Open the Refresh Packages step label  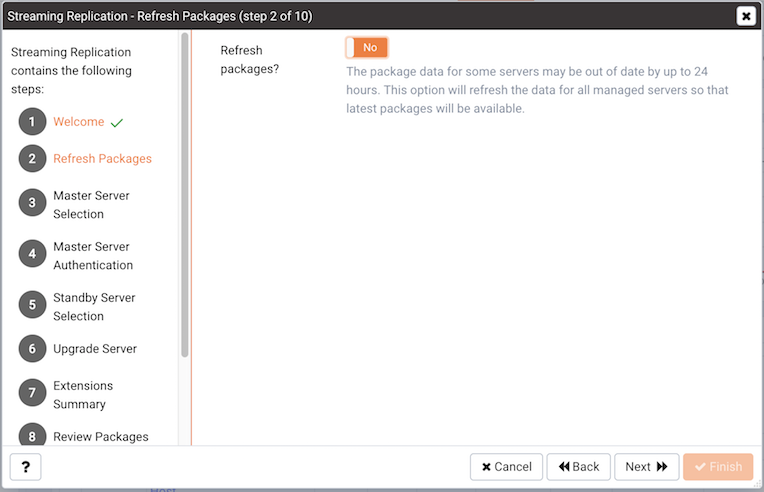point(102,159)
